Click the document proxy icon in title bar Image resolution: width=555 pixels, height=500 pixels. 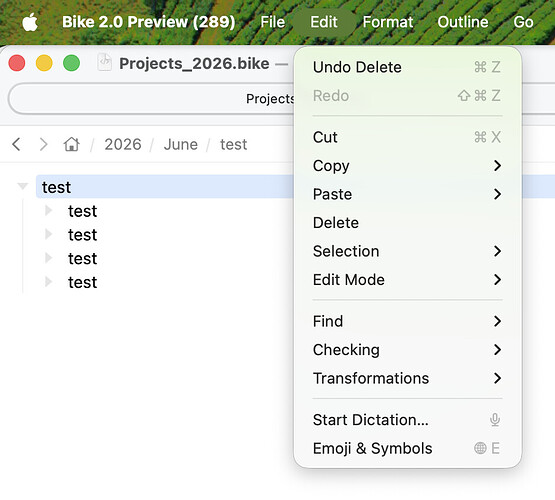click(x=104, y=62)
